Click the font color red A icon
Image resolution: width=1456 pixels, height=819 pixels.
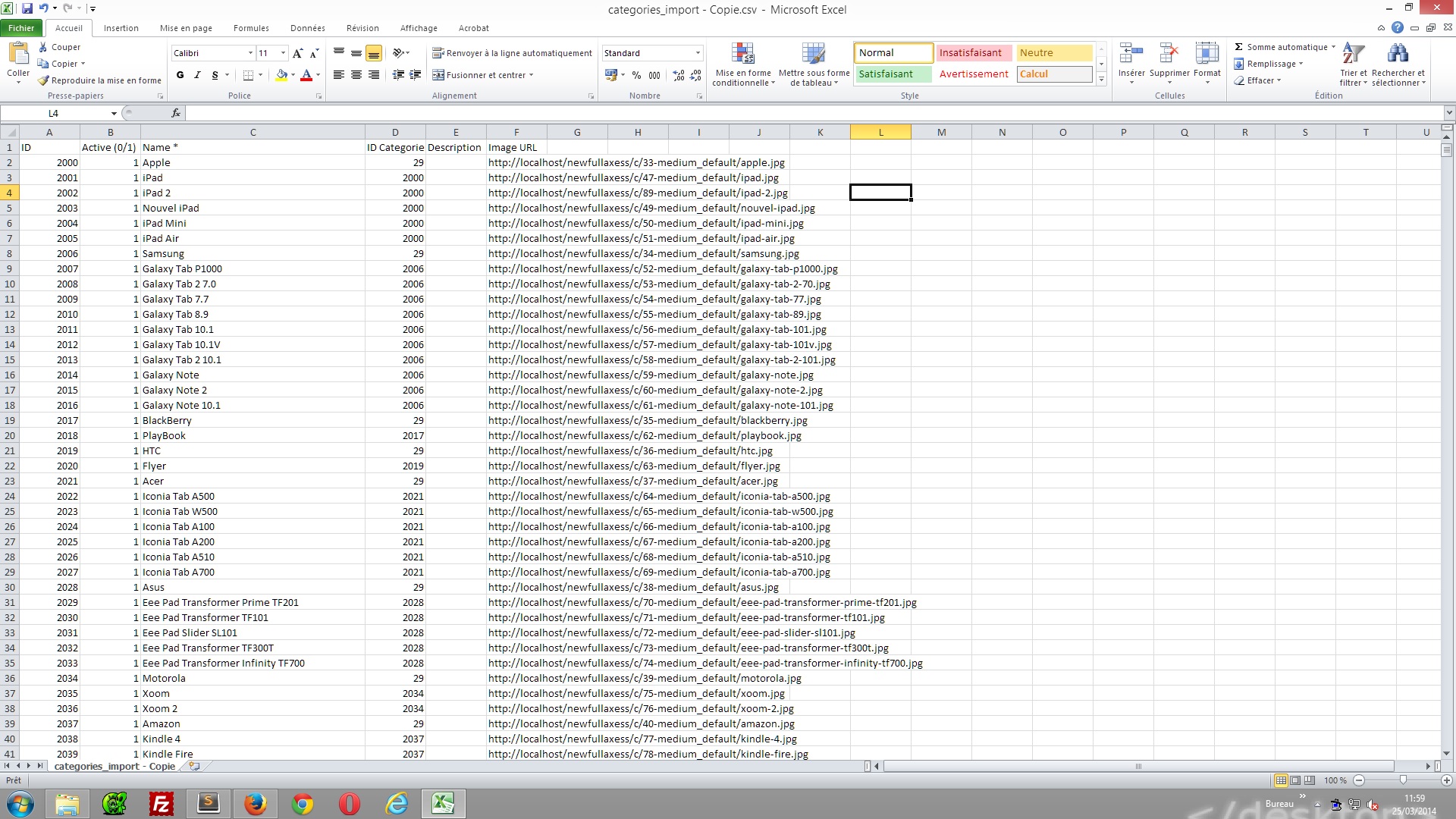tap(306, 75)
